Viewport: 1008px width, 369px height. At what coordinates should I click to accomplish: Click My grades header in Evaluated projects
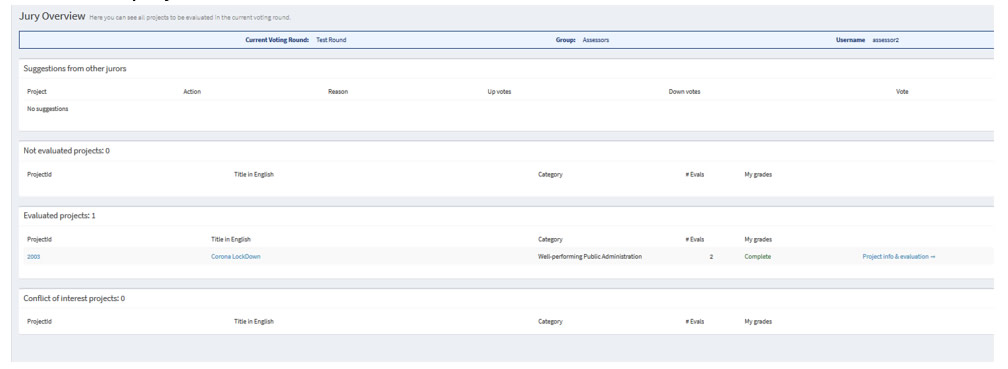758,240
